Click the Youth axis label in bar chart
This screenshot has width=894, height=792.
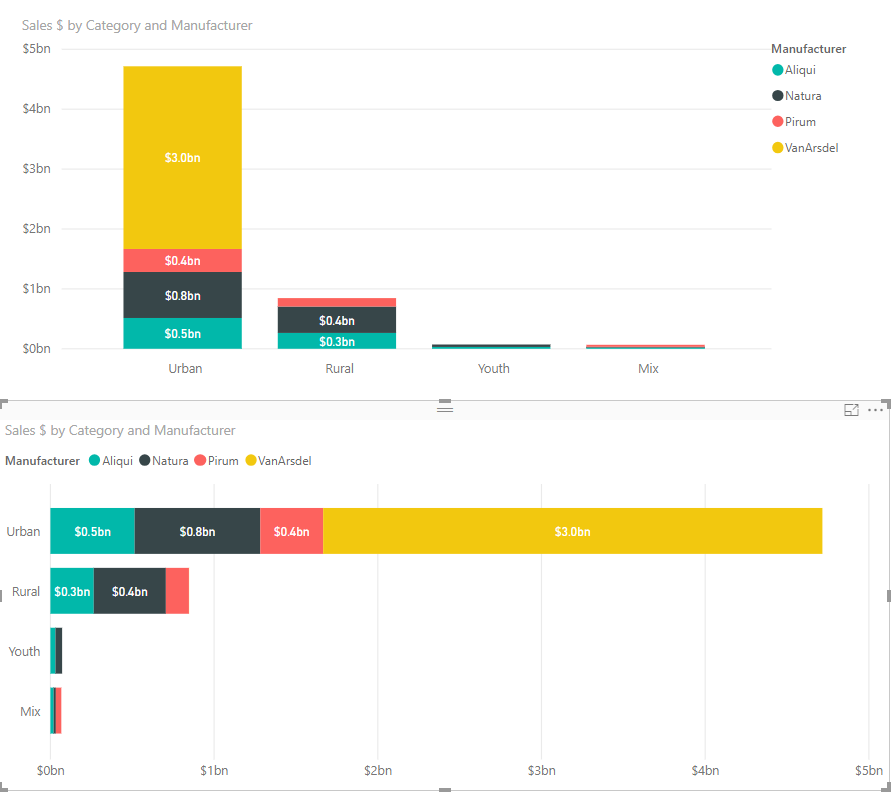pyautogui.click(x=25, y=651)
